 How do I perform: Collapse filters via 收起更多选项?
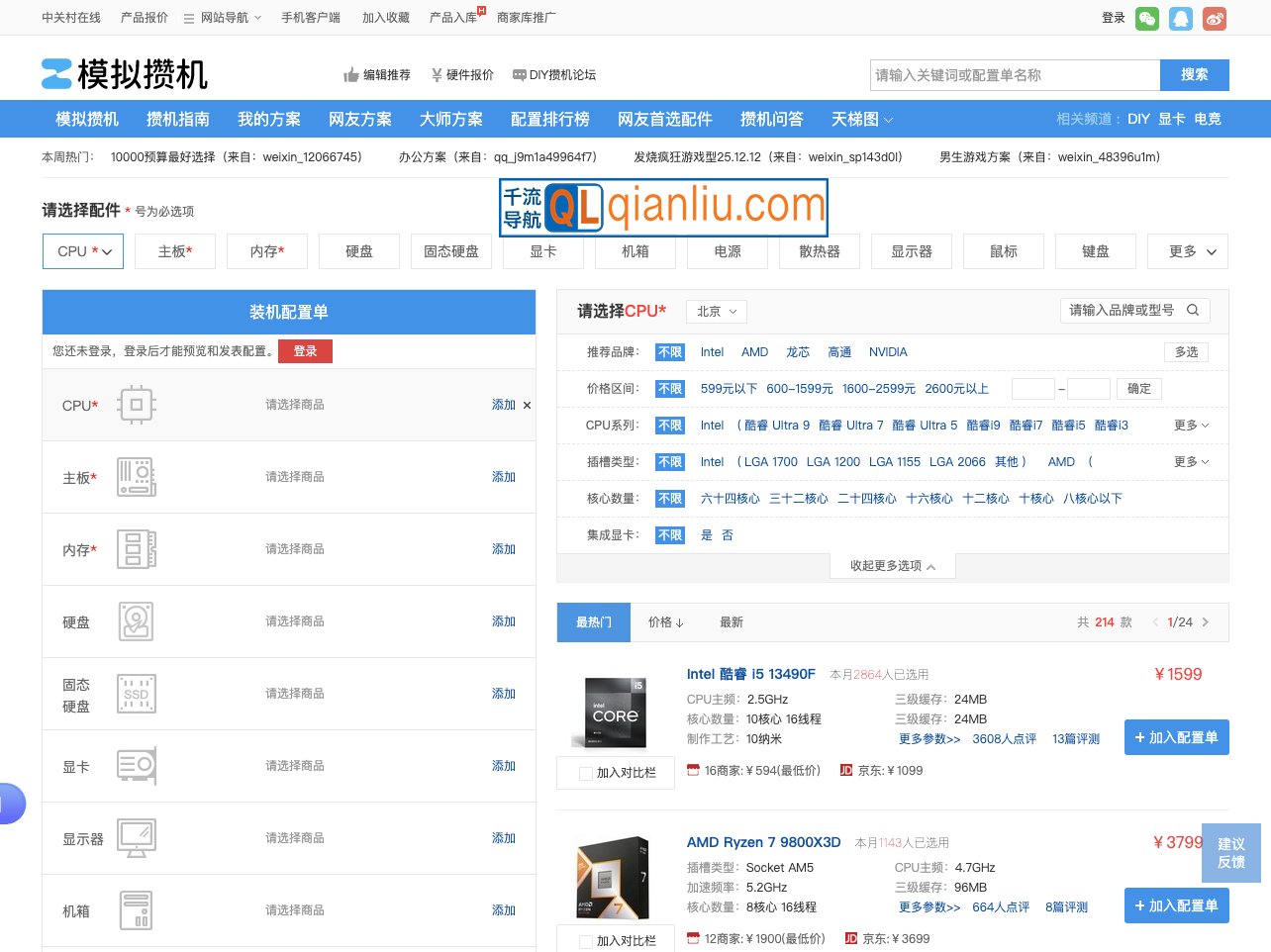coord(892,566)
